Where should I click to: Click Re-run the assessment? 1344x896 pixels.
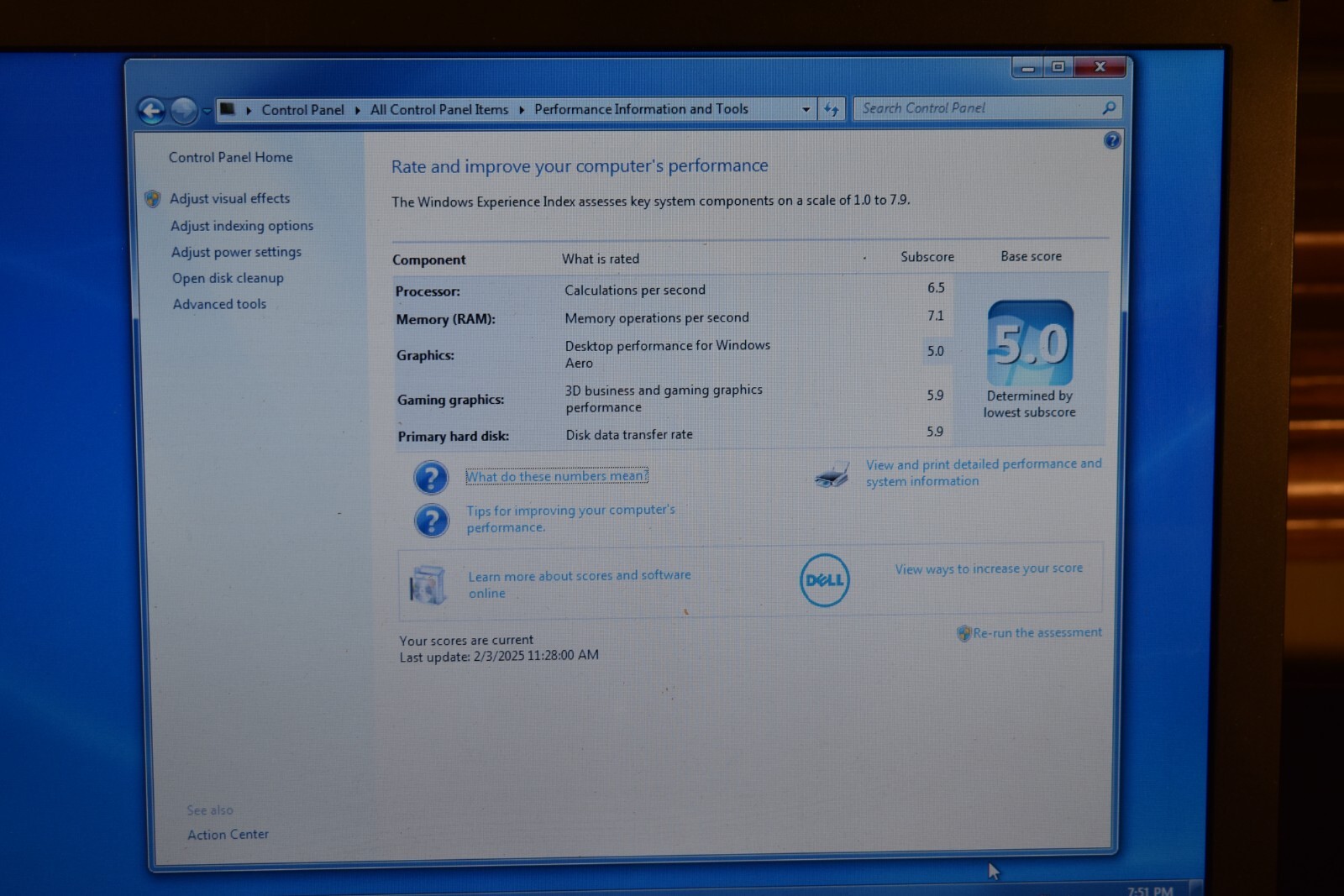[1037, 632]
